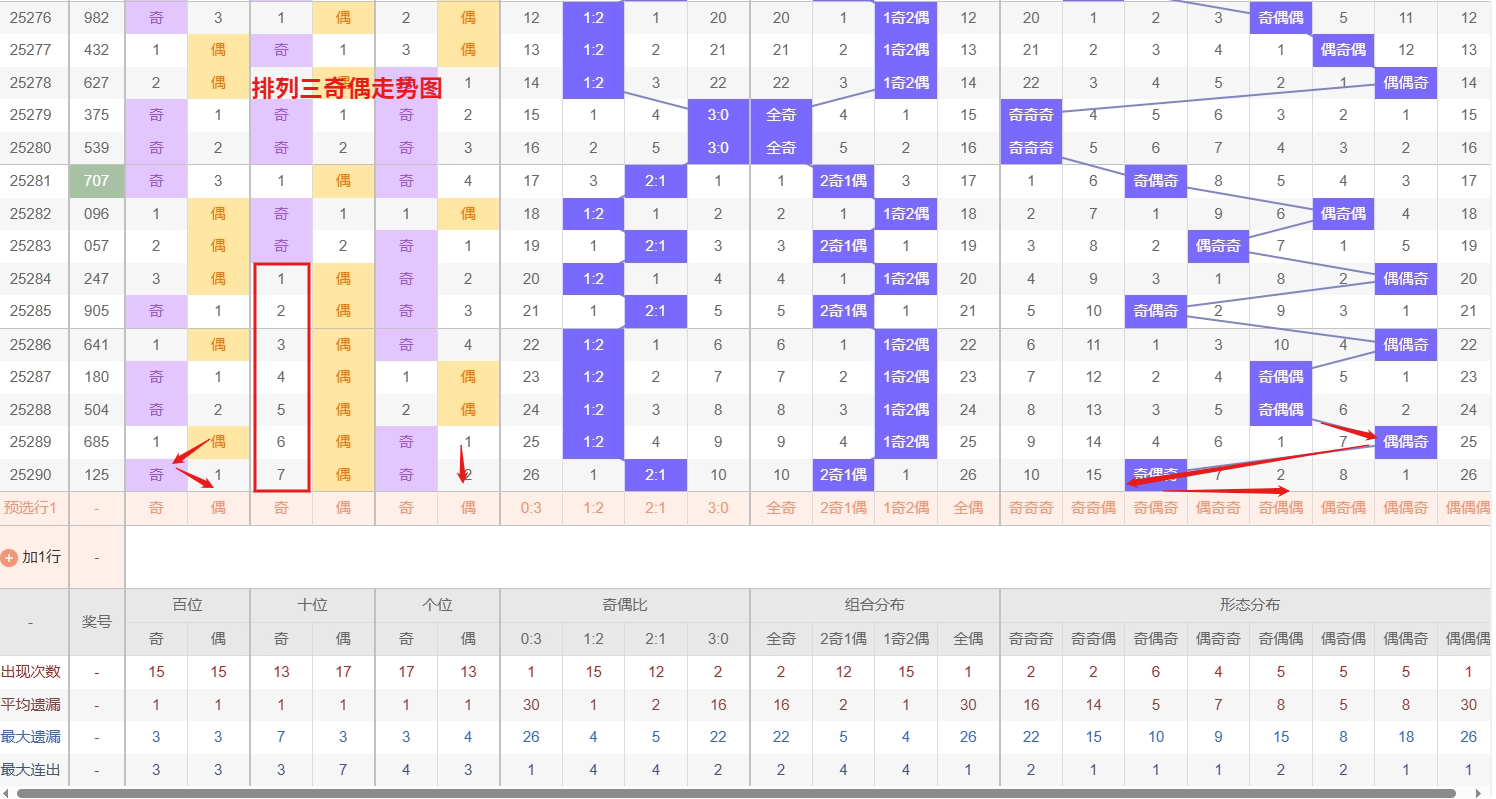Click the 平均遗漏 statistics row label

pyautogui.click(x=31, y=705)
